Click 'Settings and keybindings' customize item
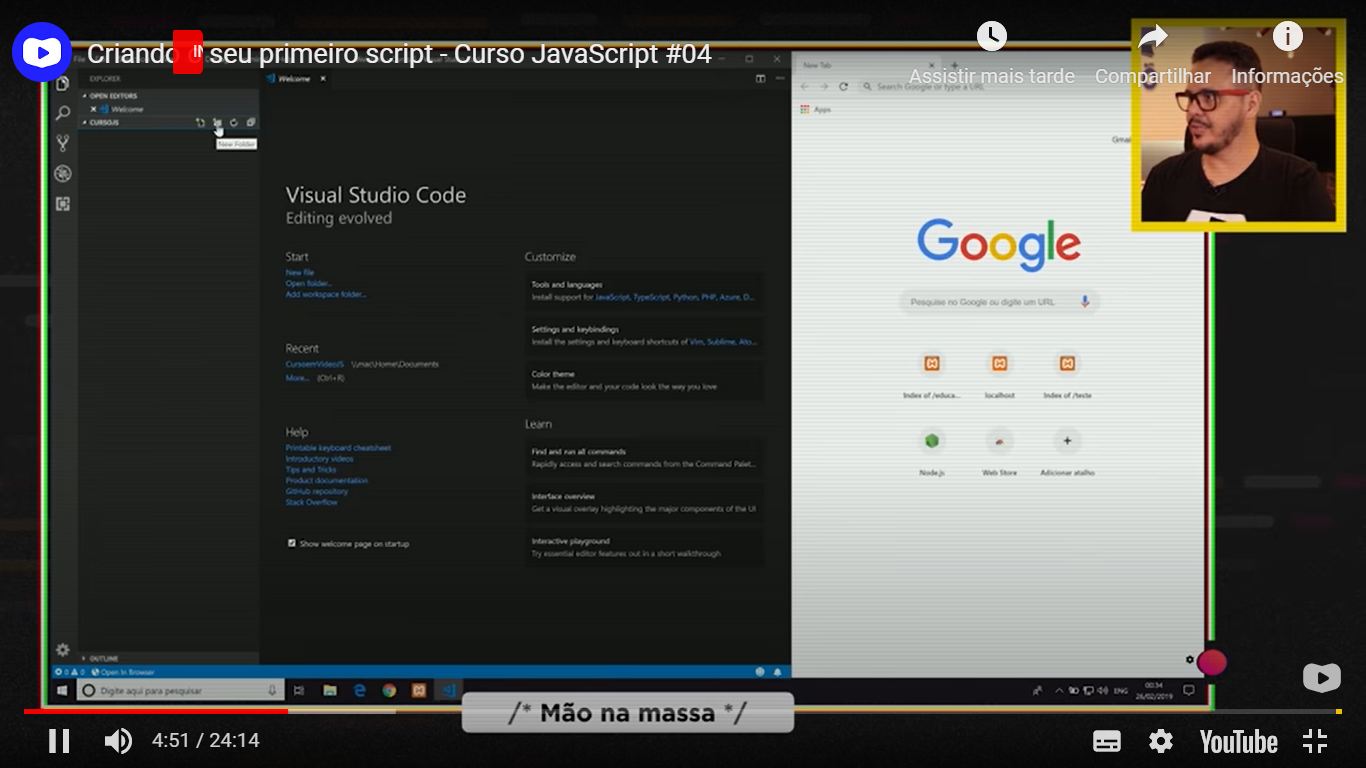Screen dimensions: 1366x768 (645, 335)
